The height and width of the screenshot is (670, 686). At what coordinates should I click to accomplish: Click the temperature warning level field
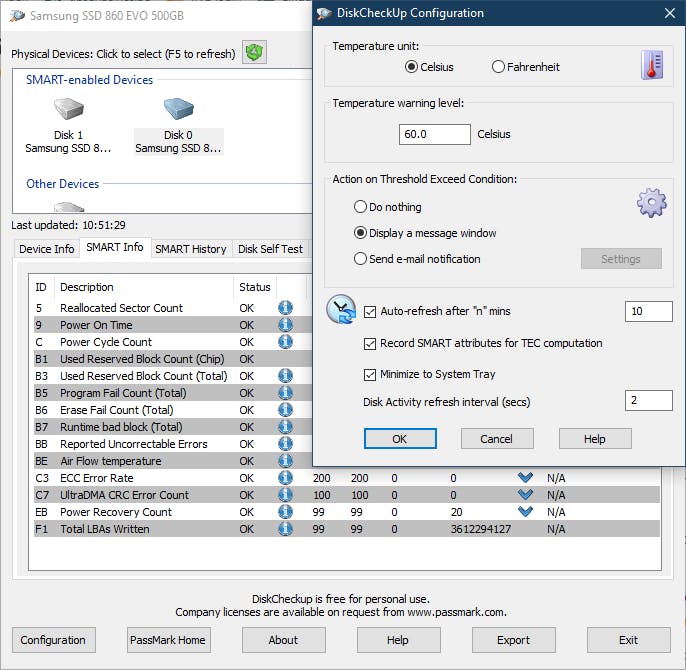pos(435,134)
